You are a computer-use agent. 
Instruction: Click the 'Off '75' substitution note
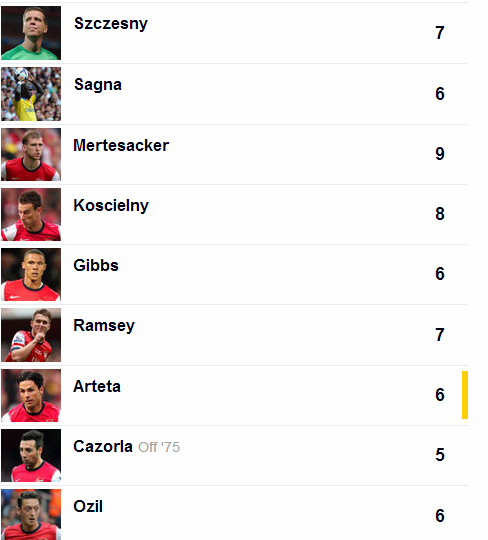click(159, 447)
